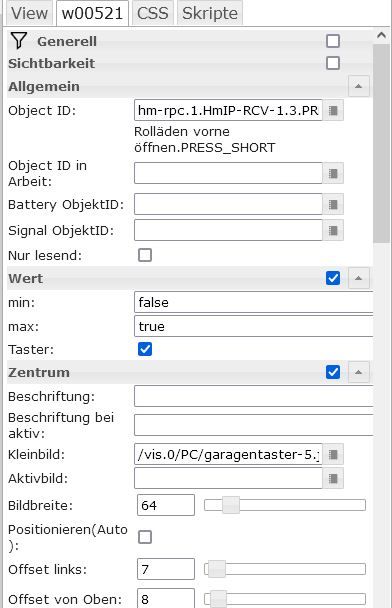The height and width of the screenshot is (608, 392).
Task: Click the Kleinbild path field
Action: pos(228,454)
